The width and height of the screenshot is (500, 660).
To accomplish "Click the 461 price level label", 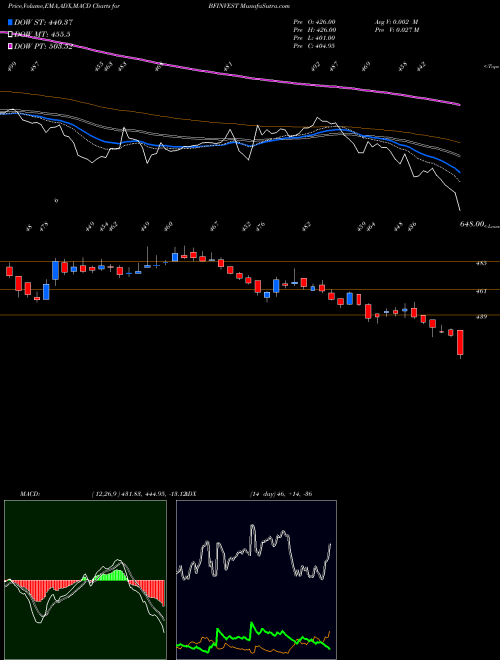I will [x=481, y=291].
